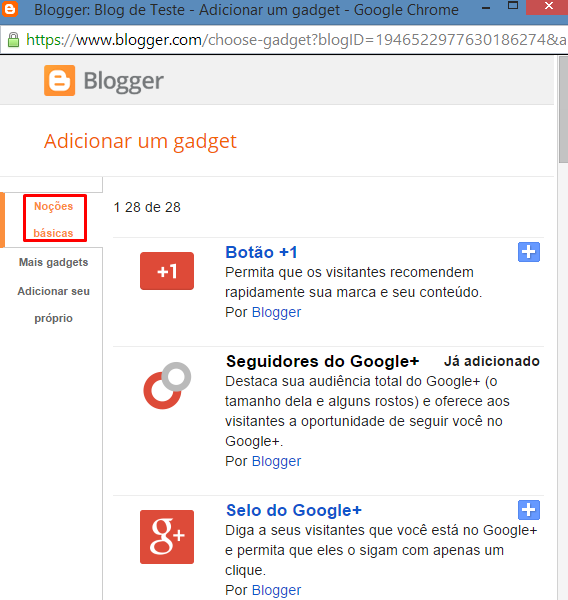Maximize the Chrome window
The image size is (568, 600).
[x=513, y=6]
